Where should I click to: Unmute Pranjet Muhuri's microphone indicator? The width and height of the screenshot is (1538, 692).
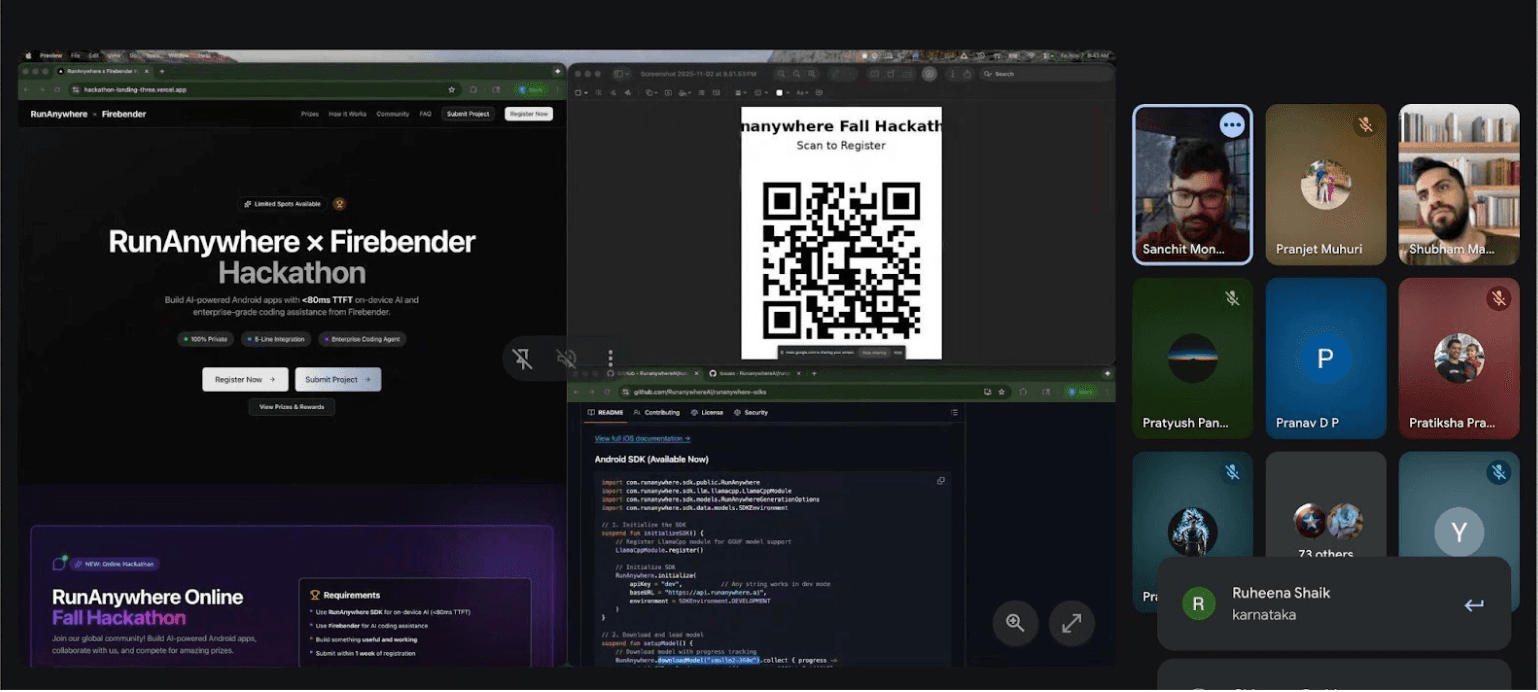click(1364, 125)
